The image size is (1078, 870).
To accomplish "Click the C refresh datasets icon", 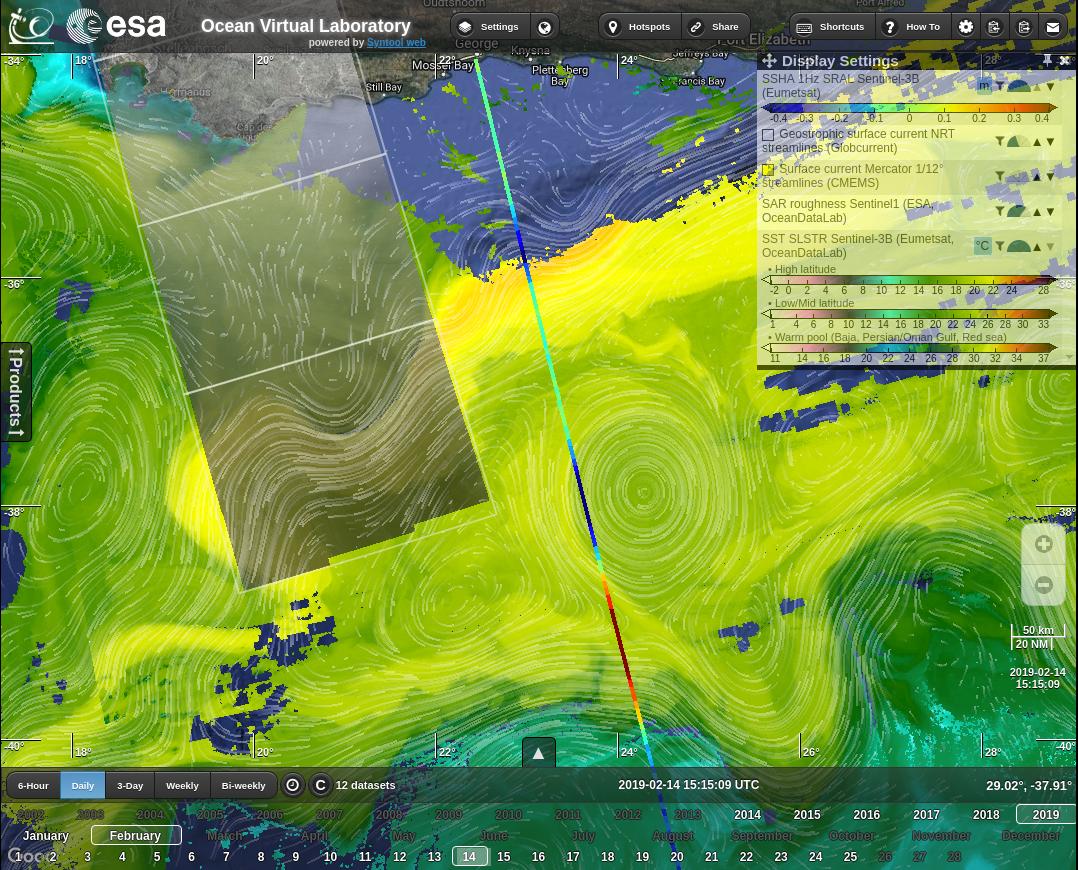I will [x=320, y=785].
